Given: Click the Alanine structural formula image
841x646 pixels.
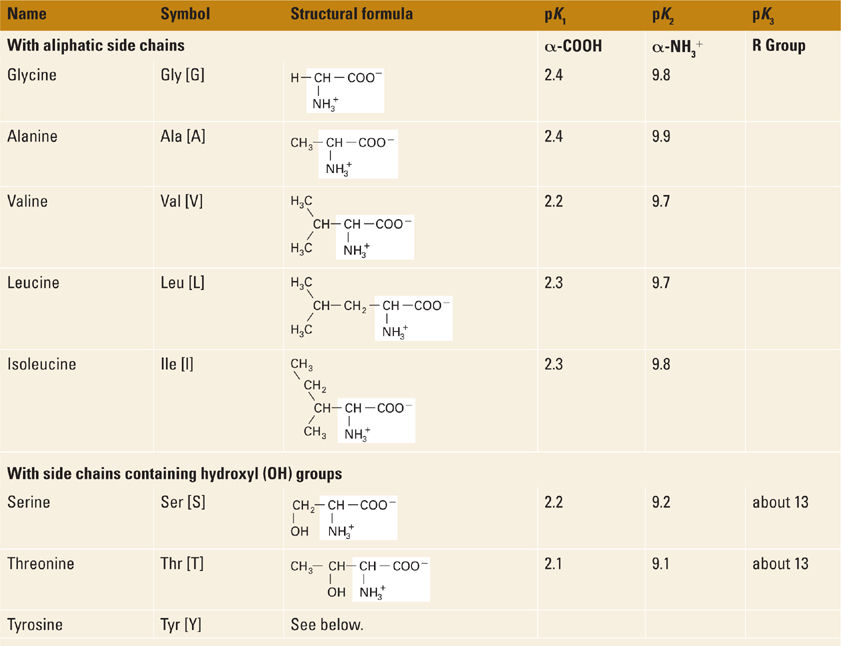Looking at the screenshot, I should tap(343, 154).
